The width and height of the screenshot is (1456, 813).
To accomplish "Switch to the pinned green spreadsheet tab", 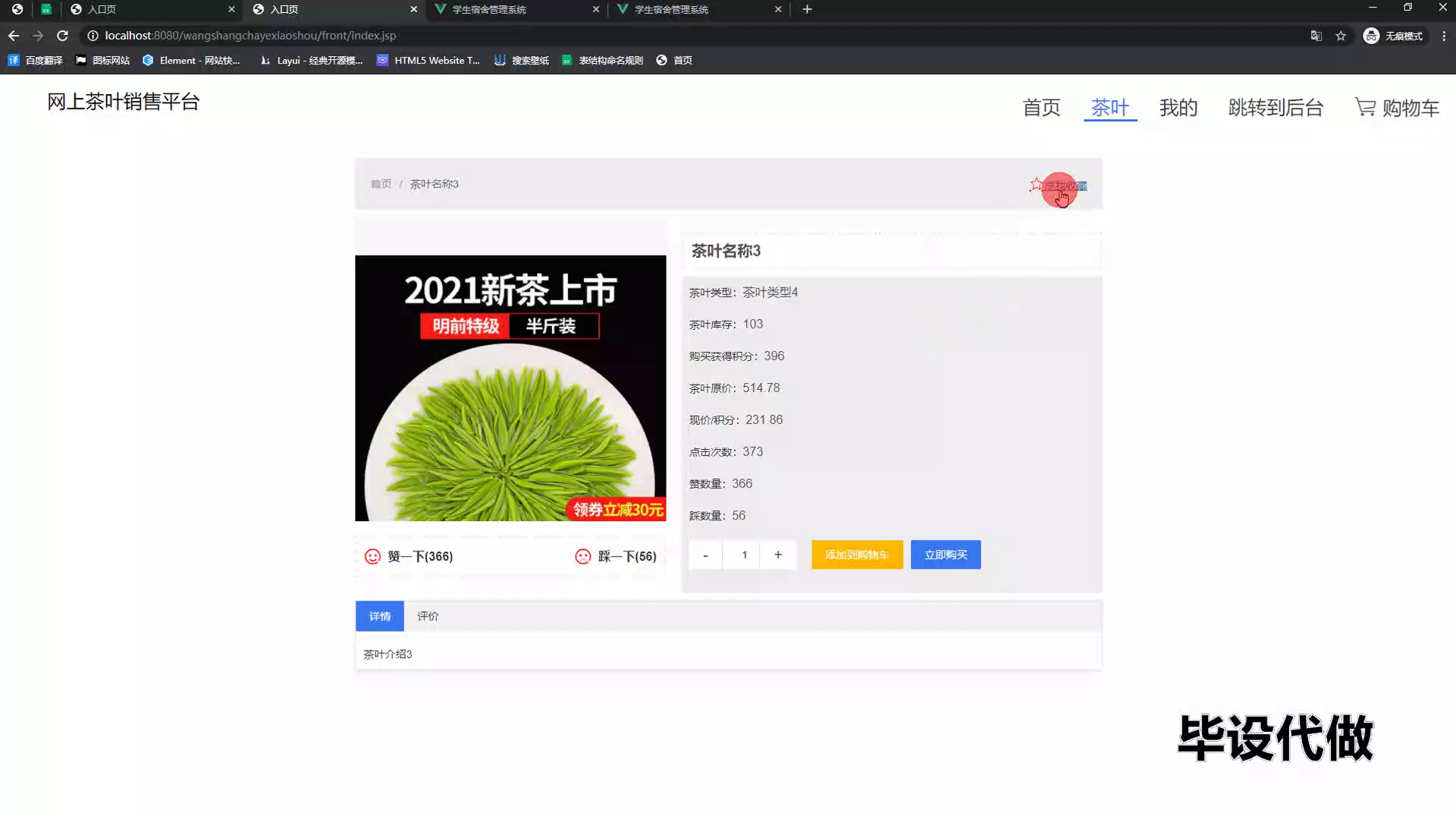I will 46,9.
